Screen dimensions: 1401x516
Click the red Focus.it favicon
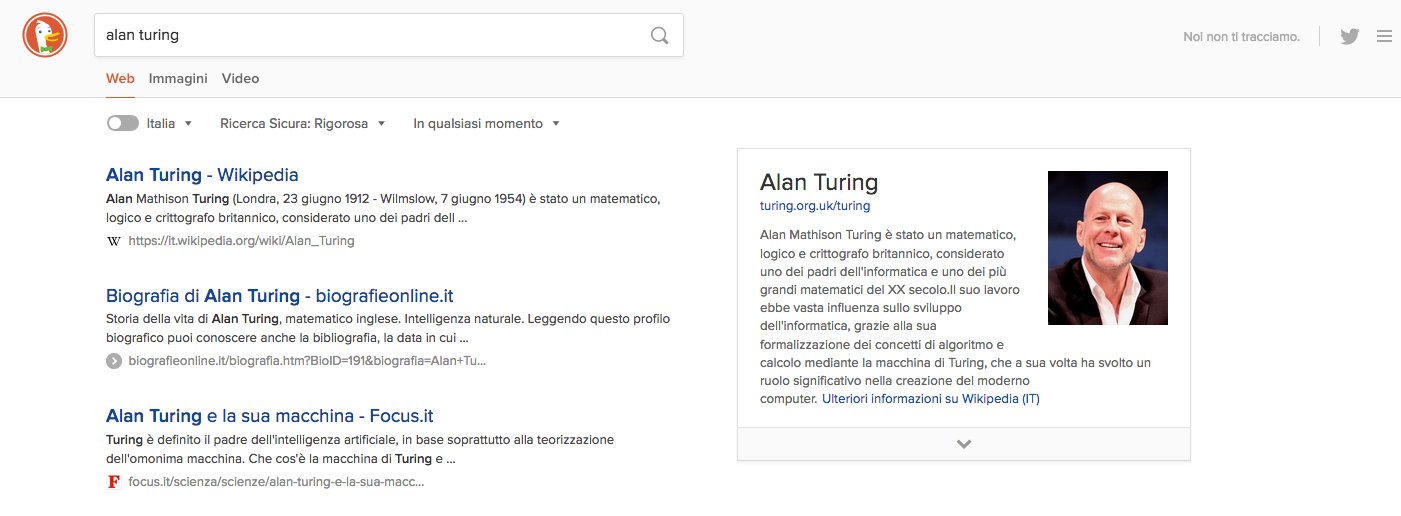pos(114,481)
